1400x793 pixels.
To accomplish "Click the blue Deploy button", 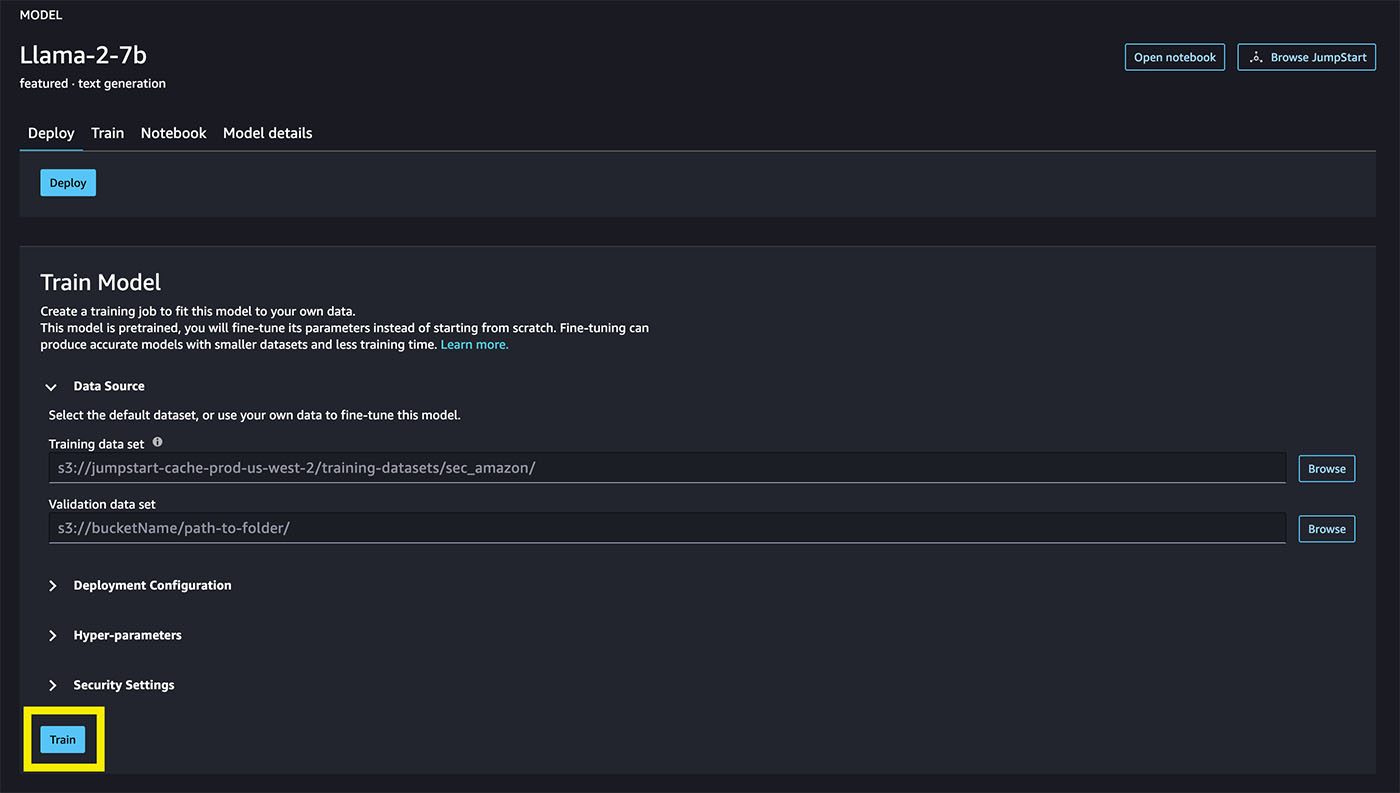I will click(x=68, y=183).
